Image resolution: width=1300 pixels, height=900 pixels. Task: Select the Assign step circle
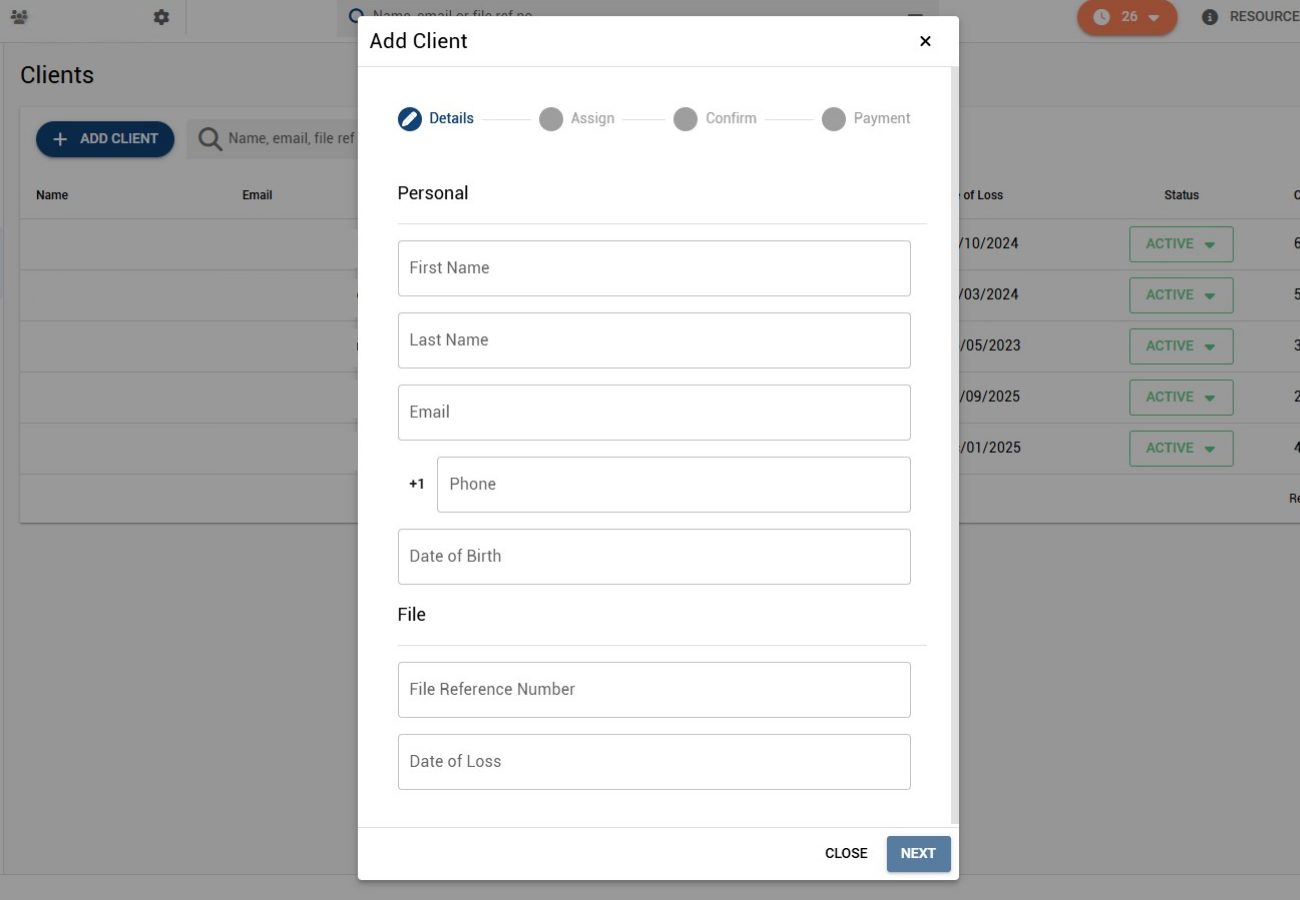pyautogui.click(x=551, y=119)
